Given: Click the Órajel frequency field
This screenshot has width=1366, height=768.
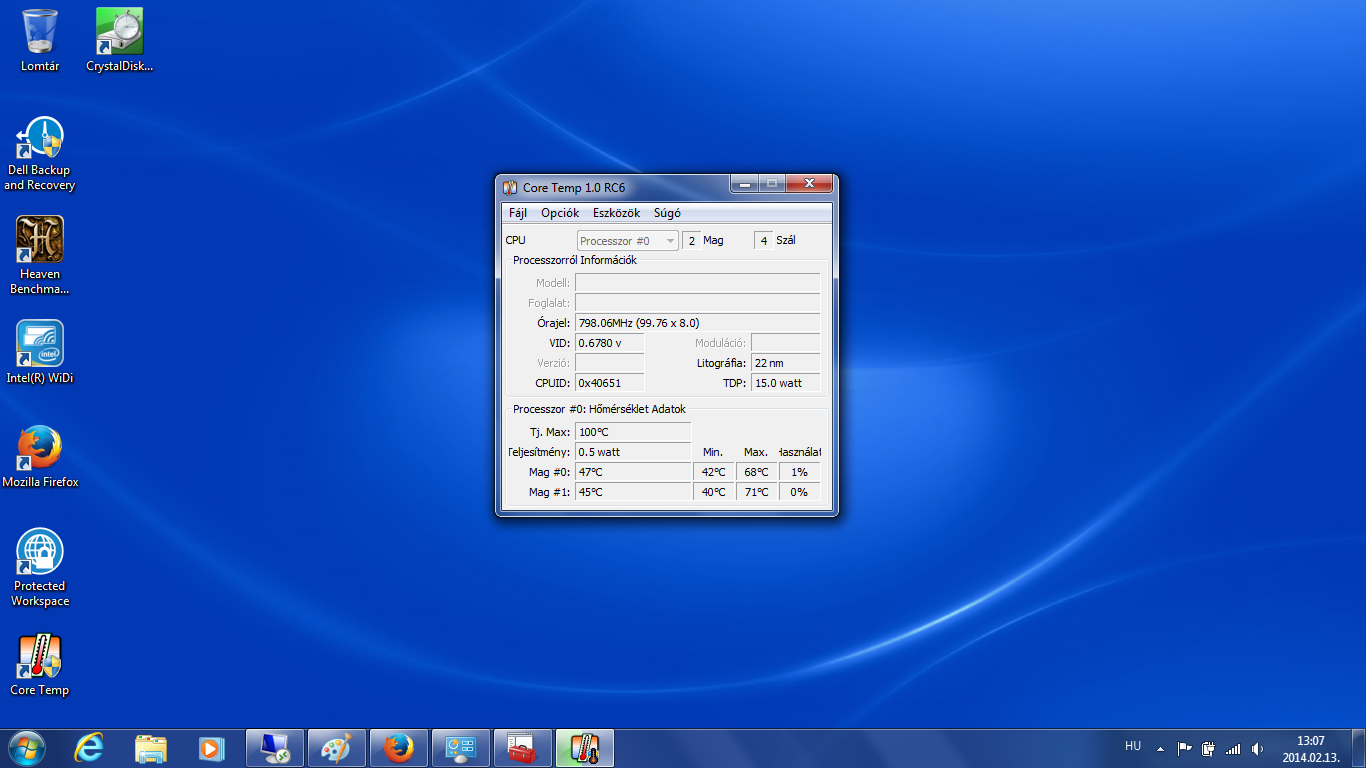Looking at the screenshot, I should pos(697,323).
